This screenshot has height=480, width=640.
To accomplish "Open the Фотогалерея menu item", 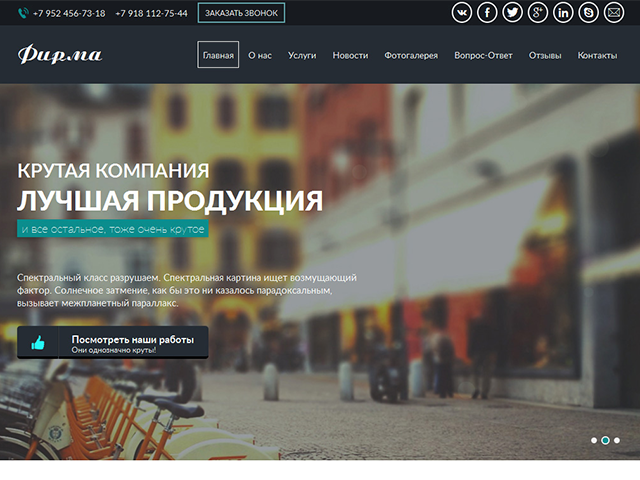I will click(411, 56).
